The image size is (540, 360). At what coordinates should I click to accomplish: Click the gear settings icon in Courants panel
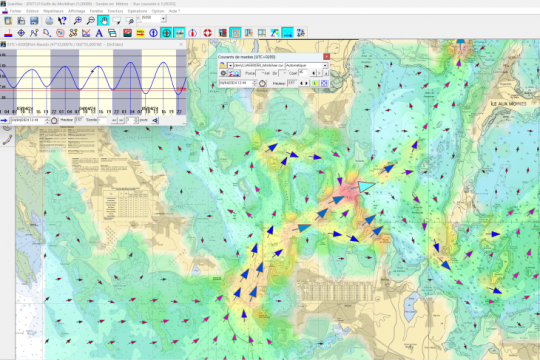pyautogui.click(x=223, y=73)
